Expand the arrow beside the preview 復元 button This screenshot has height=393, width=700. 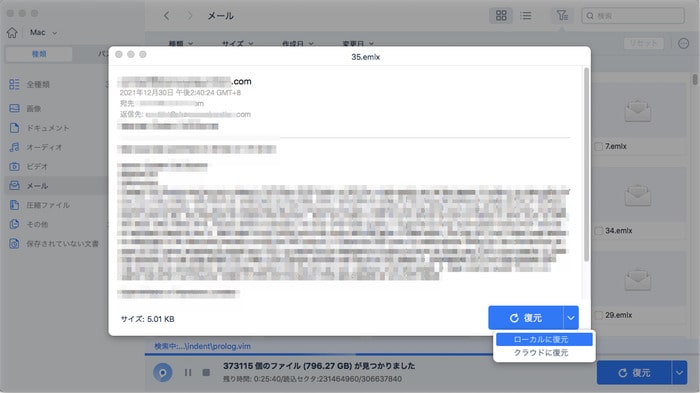click(x=571, y=318)
